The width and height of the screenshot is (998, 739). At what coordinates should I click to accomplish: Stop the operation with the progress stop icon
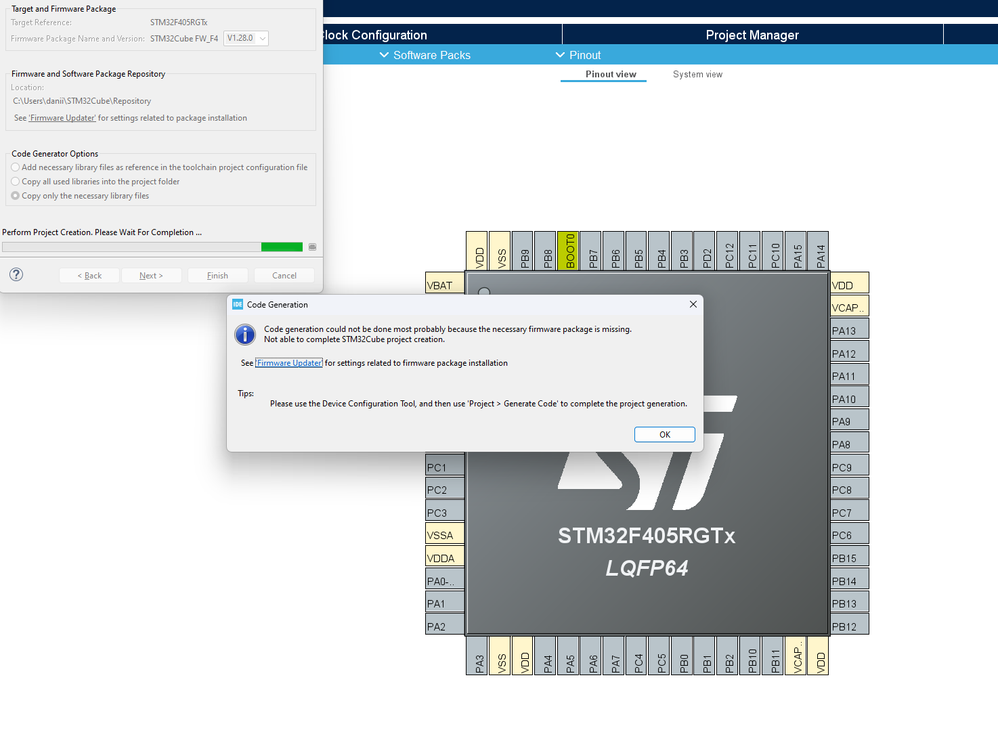313,247
